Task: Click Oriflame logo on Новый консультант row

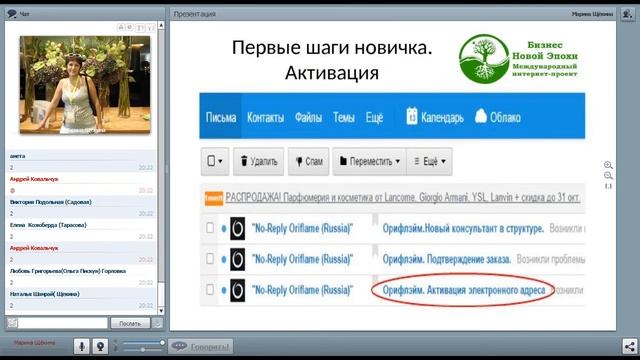Action: 238,228
